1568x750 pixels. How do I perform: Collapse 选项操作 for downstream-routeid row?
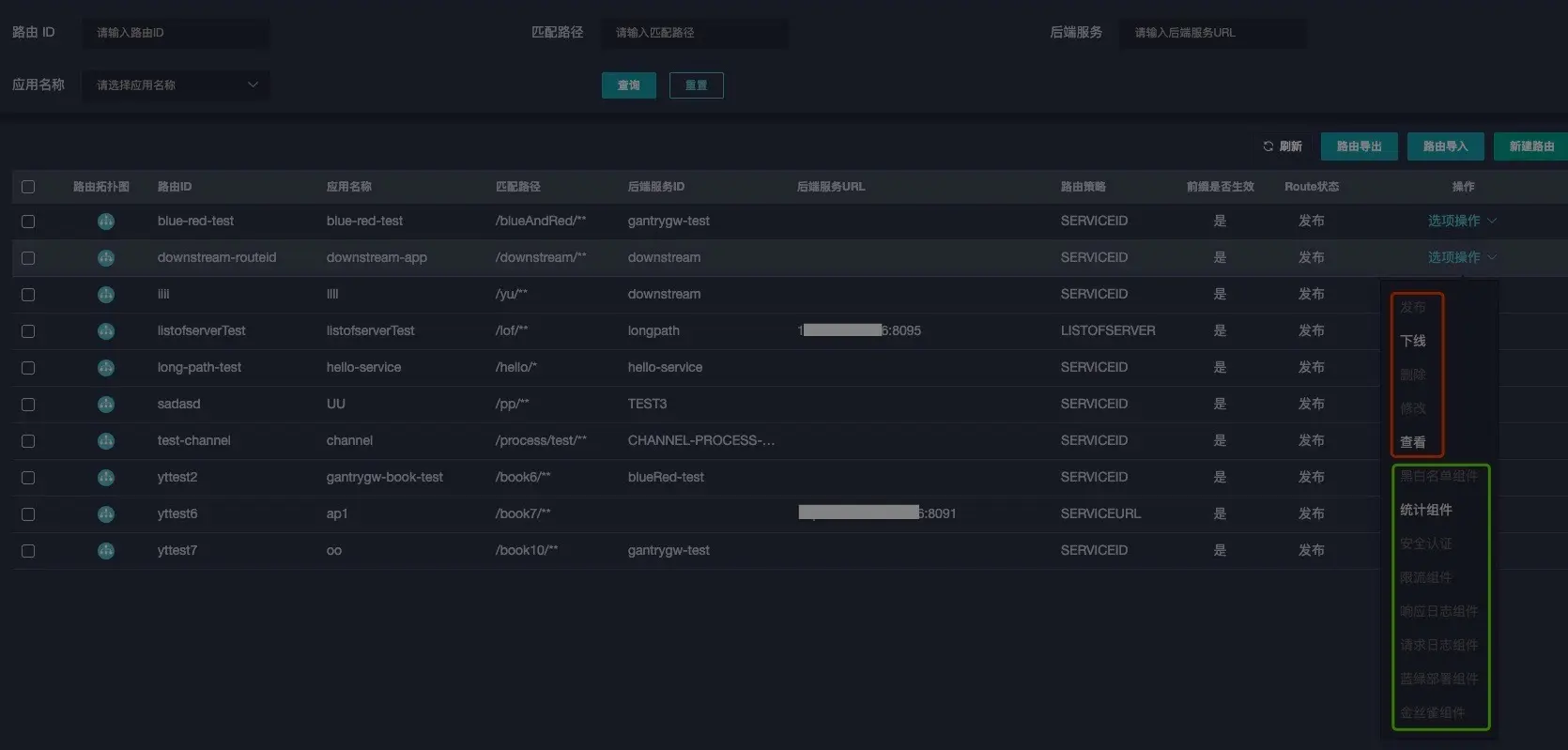pyautogui.click(x=1462, y=257)
